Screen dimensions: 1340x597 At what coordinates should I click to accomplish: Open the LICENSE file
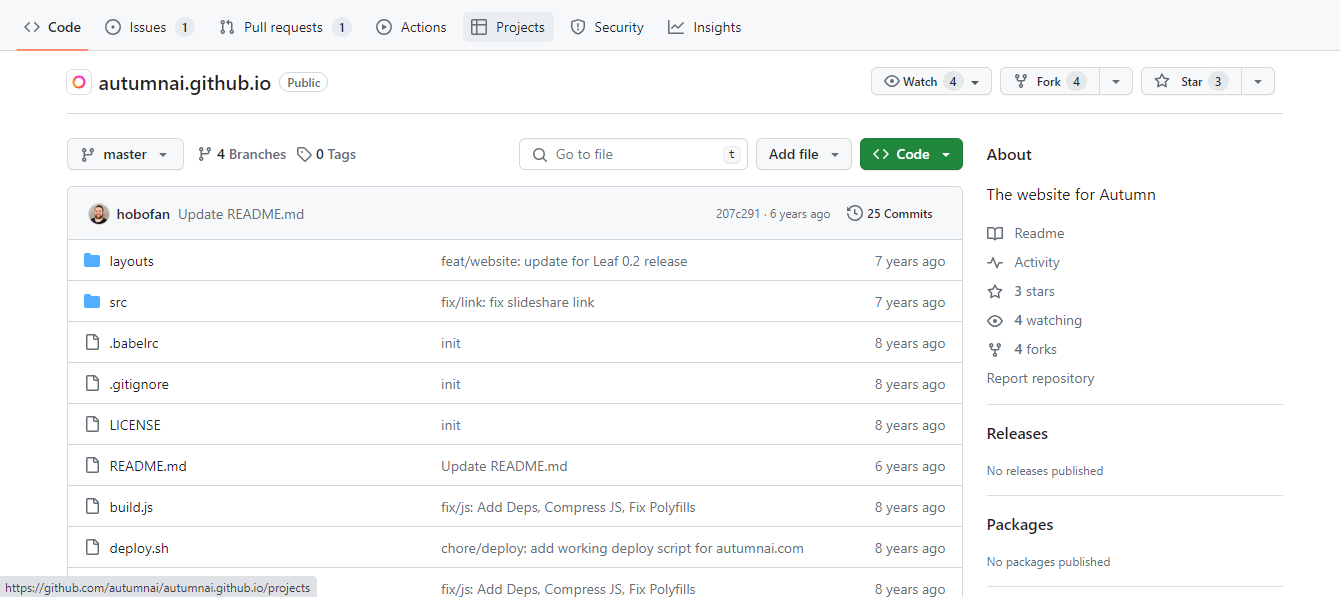(135, 425)
